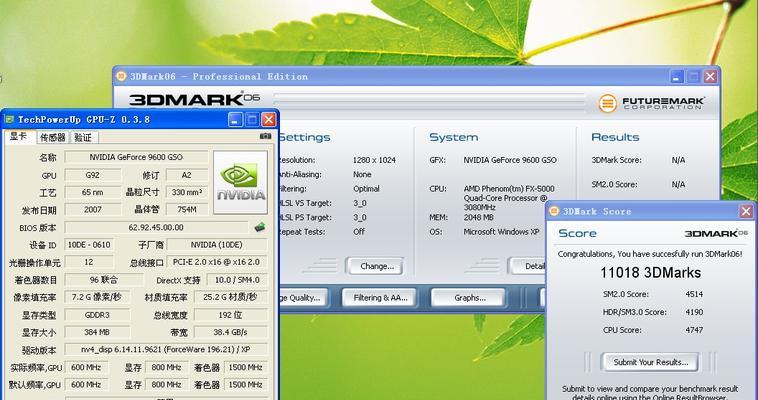Click the 384 MB memory size value
The image size is (758, 400).
click(97, 332)
